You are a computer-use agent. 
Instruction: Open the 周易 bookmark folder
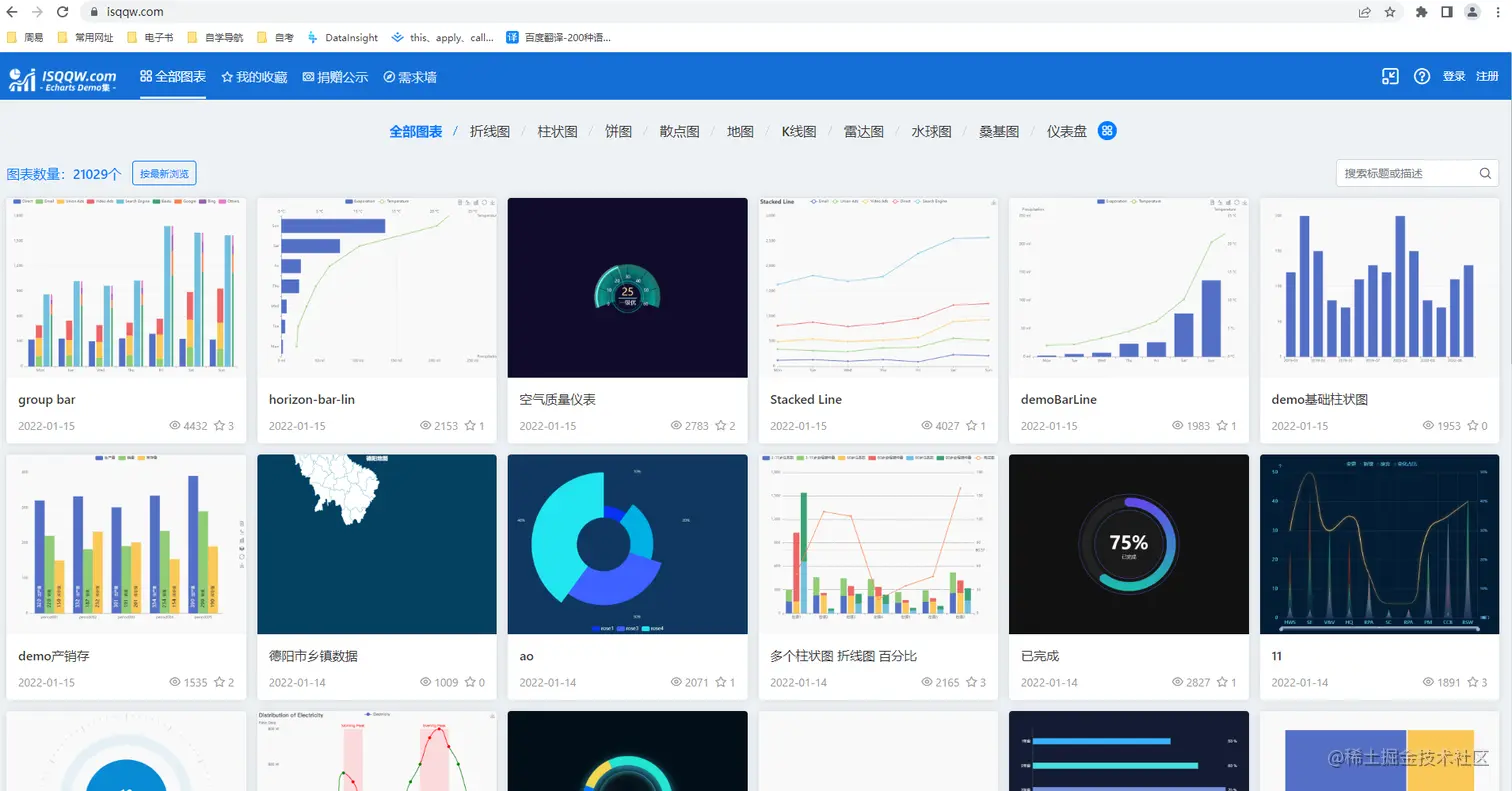(x=25, y=37)
